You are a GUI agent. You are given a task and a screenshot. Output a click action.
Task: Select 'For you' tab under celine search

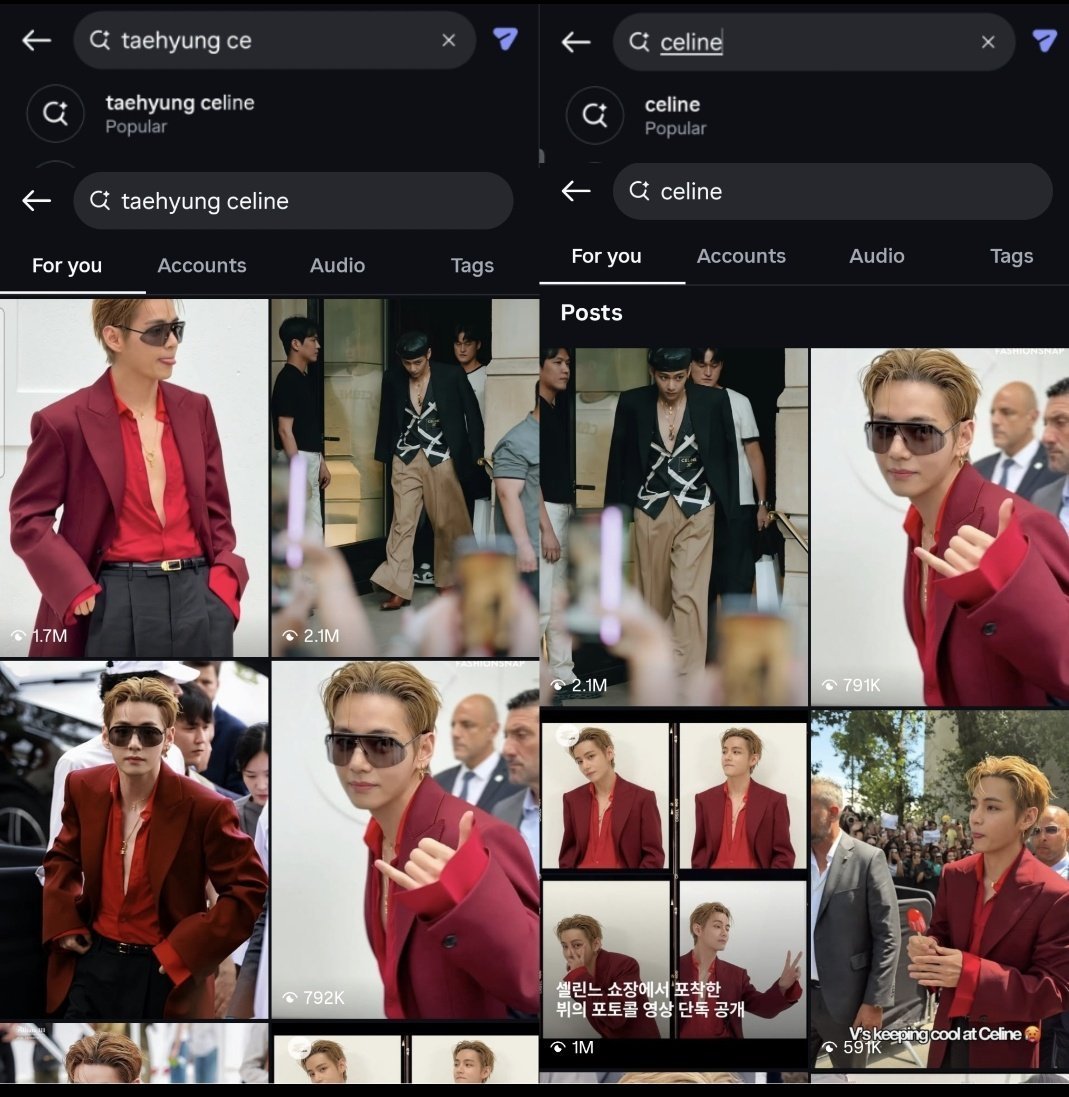coord(607,256)
